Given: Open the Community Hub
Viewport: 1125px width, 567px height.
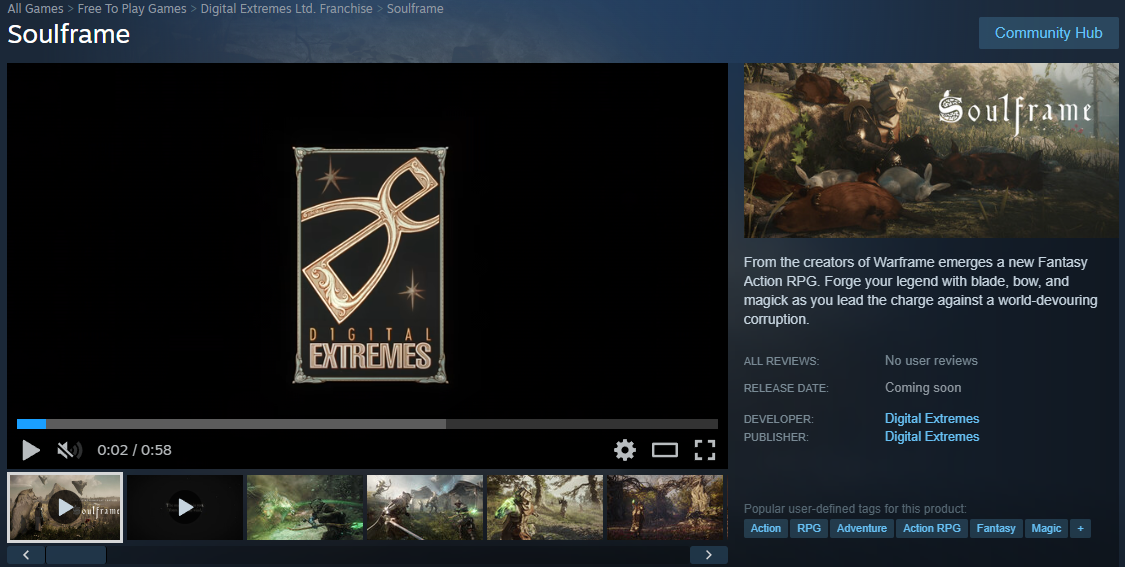Looking at the screenshot, I should [x=1048, y=33].
